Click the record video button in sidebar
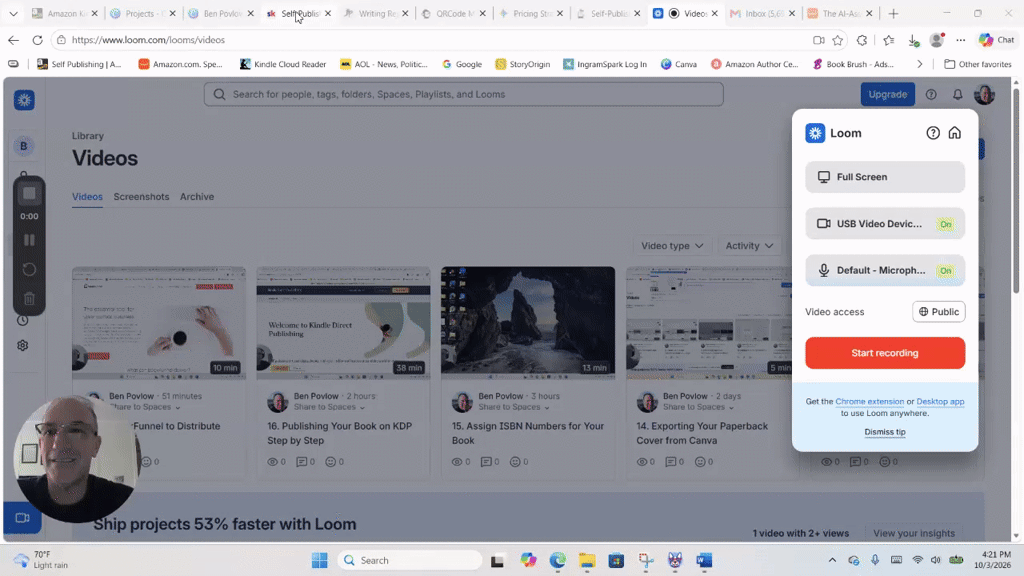 (x=23, y=518)
